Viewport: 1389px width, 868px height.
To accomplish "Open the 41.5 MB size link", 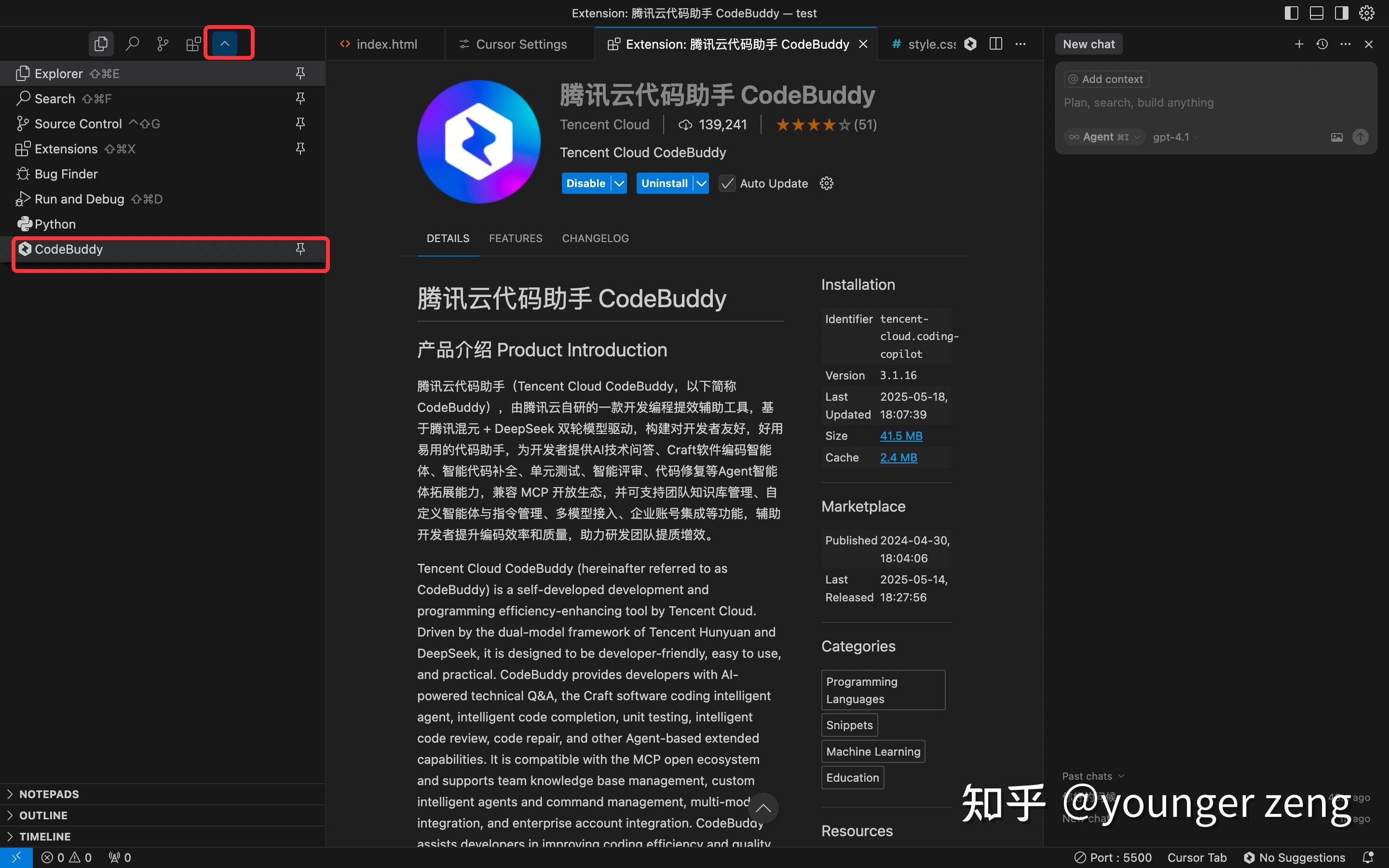I will [900, 435].
